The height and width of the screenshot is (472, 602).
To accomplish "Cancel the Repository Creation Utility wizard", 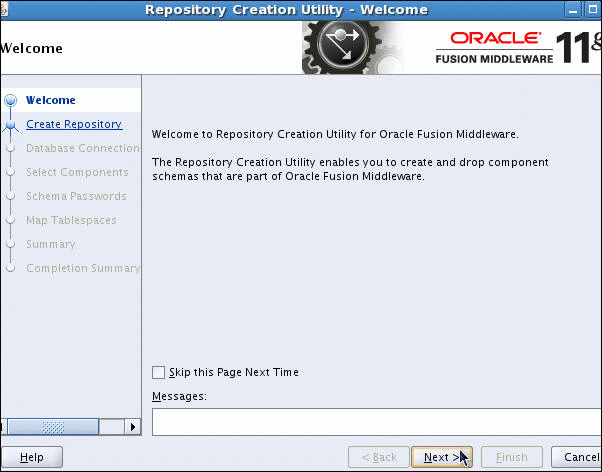I will click(577, 457).
